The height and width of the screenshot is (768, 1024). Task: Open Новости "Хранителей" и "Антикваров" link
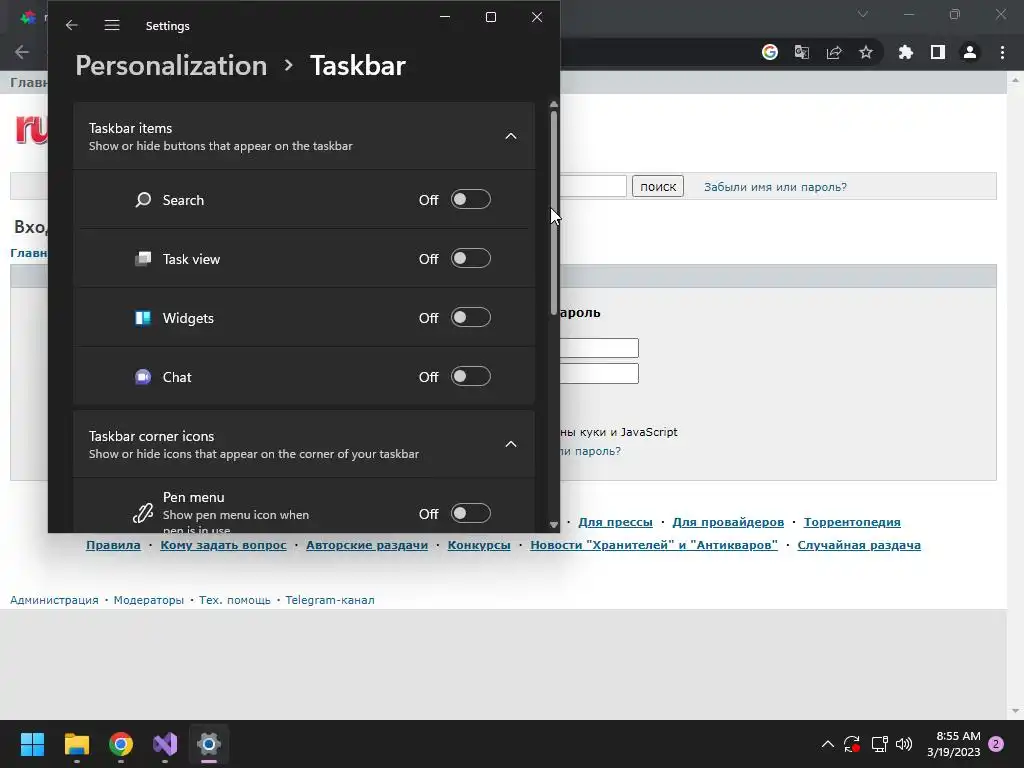(654, 545)
